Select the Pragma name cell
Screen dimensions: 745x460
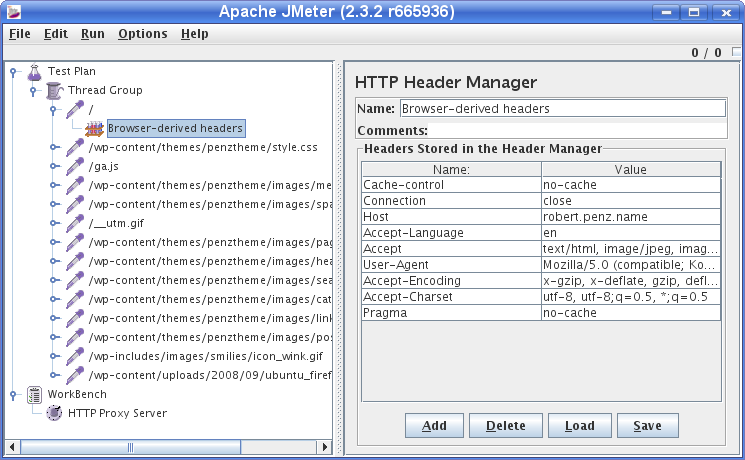pos(451,313)
